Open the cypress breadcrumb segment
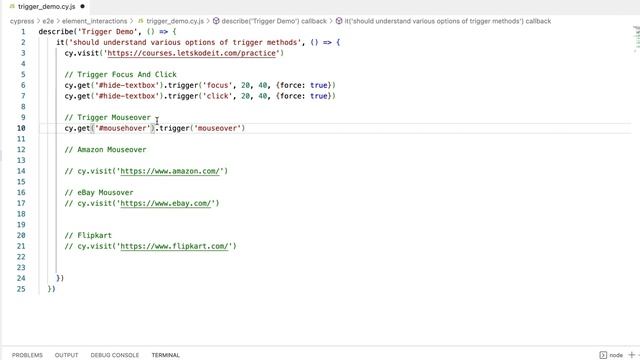640x360 pixels. point(22,21)
